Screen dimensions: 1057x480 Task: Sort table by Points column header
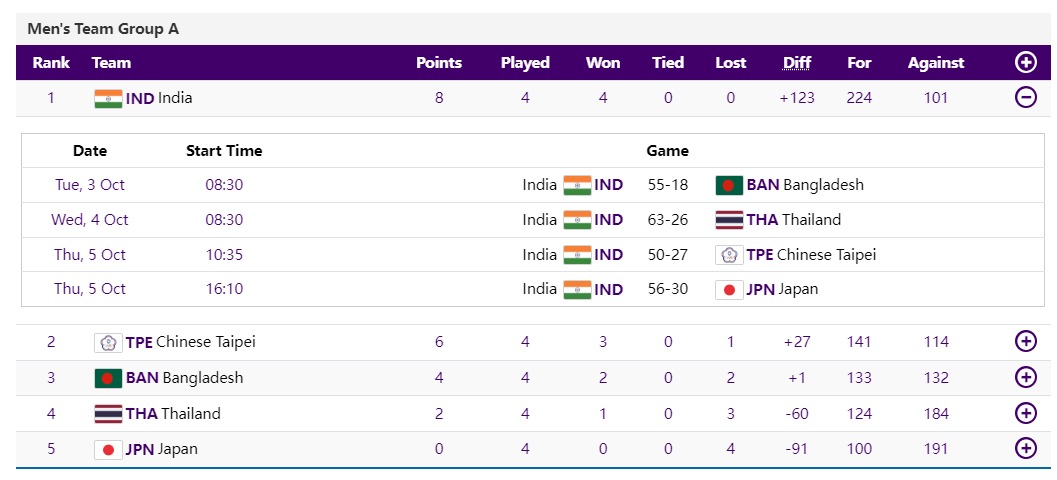pyautogui.click(x=438, y=62)
